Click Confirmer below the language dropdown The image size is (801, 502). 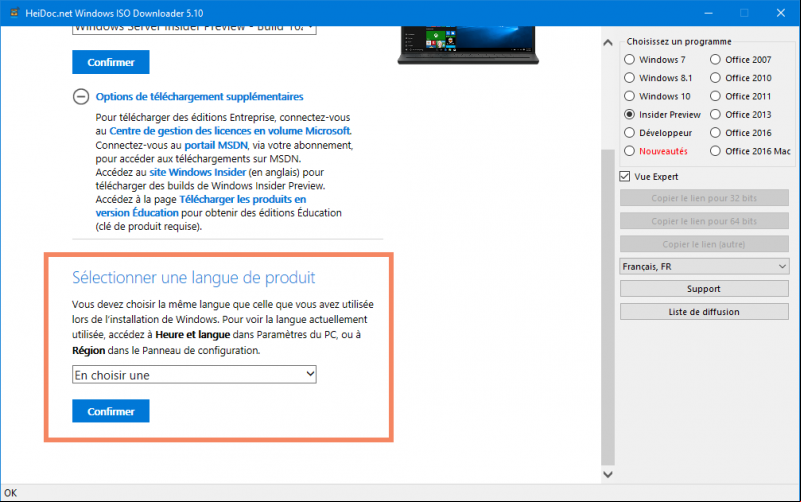111,411
